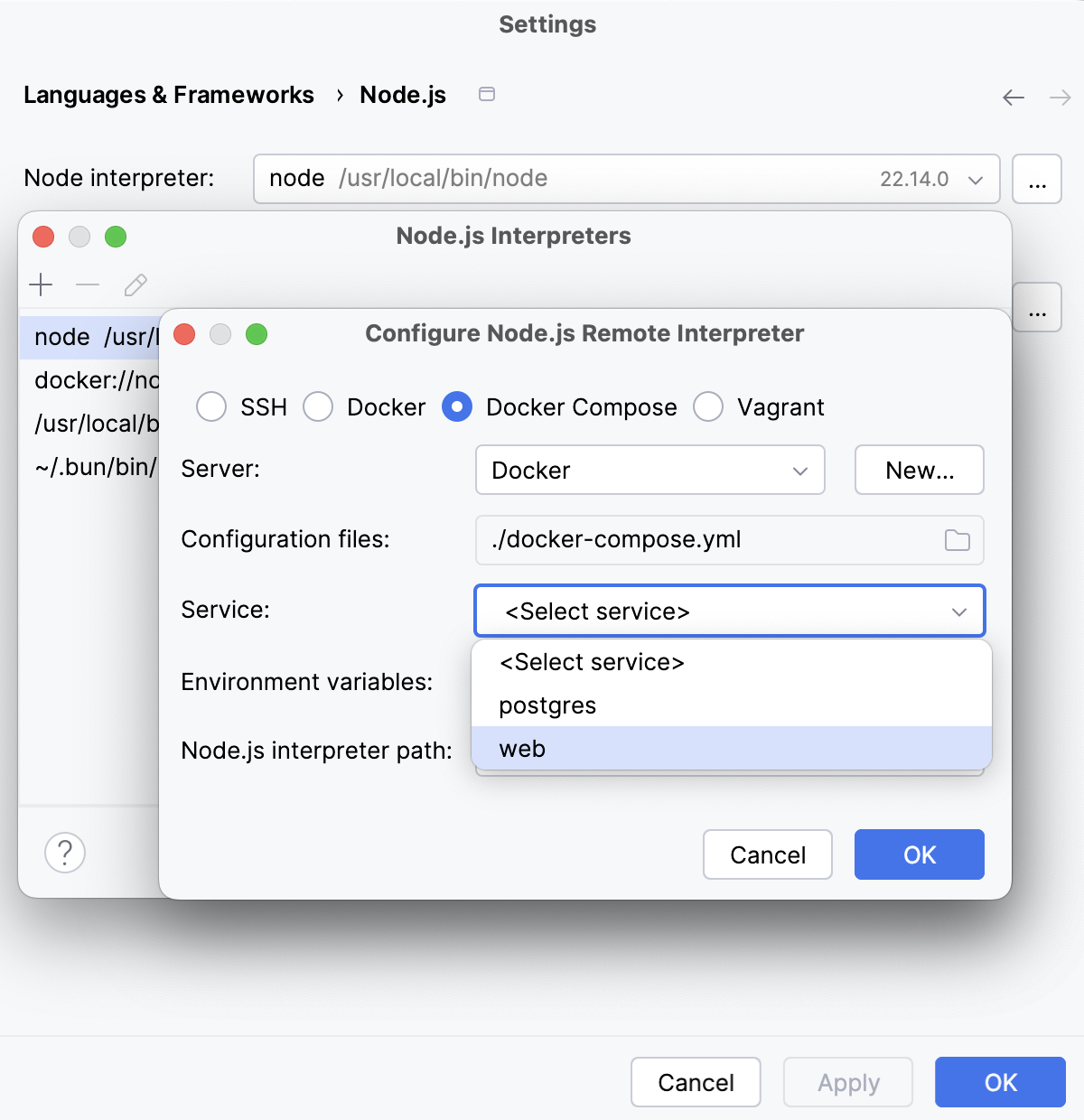
Task: Click the copy settings icon beside Node.js breadcrumb
Action: [486, 94]
